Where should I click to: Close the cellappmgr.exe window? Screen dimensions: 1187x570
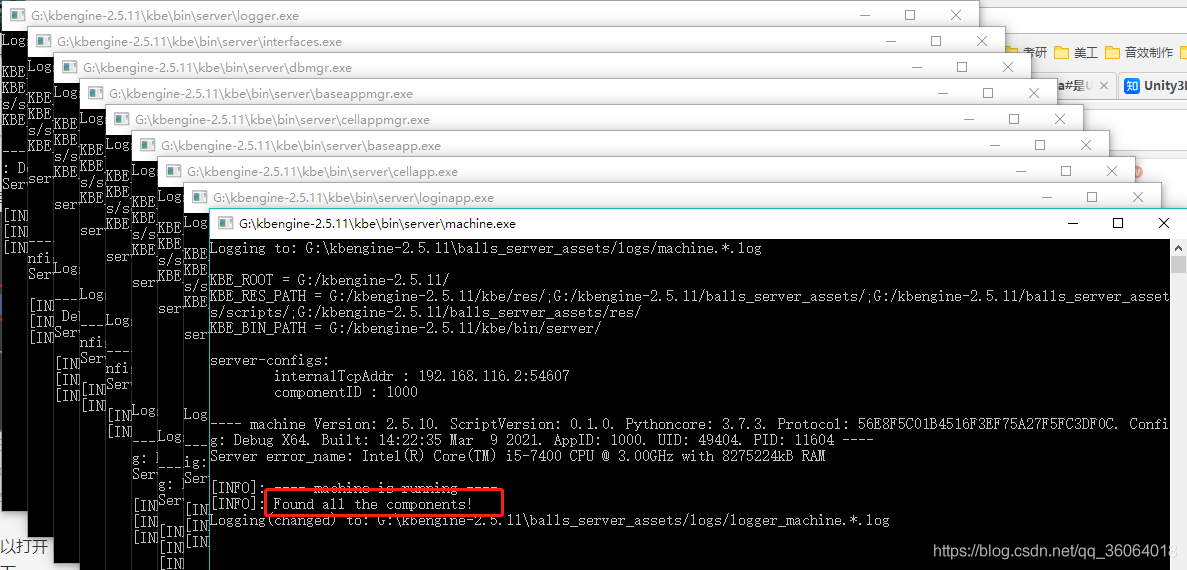(1060, 119)
